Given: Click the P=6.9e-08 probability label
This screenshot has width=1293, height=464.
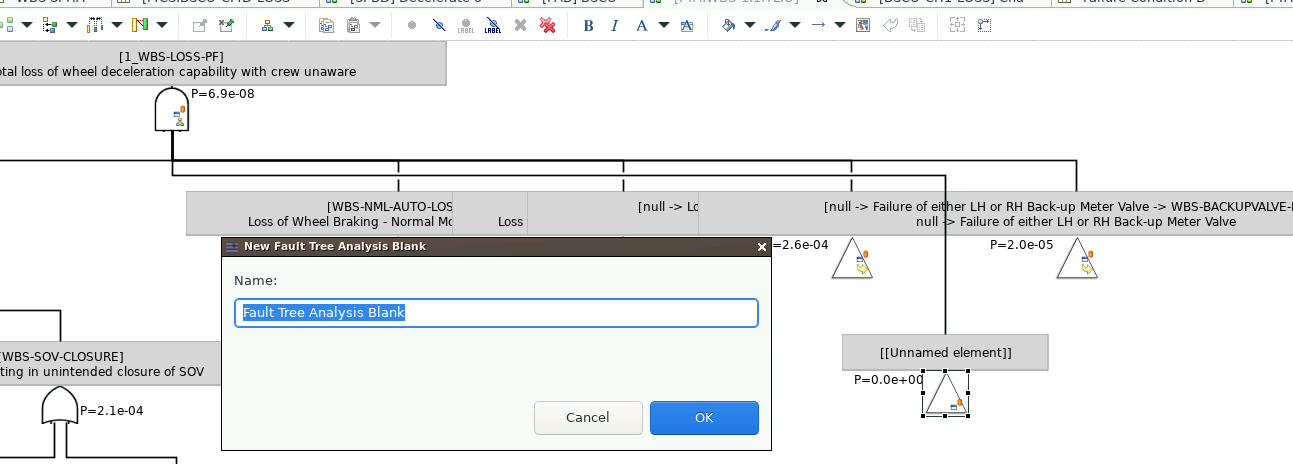Looking at the screenshot, I should (x=223, y=94).
